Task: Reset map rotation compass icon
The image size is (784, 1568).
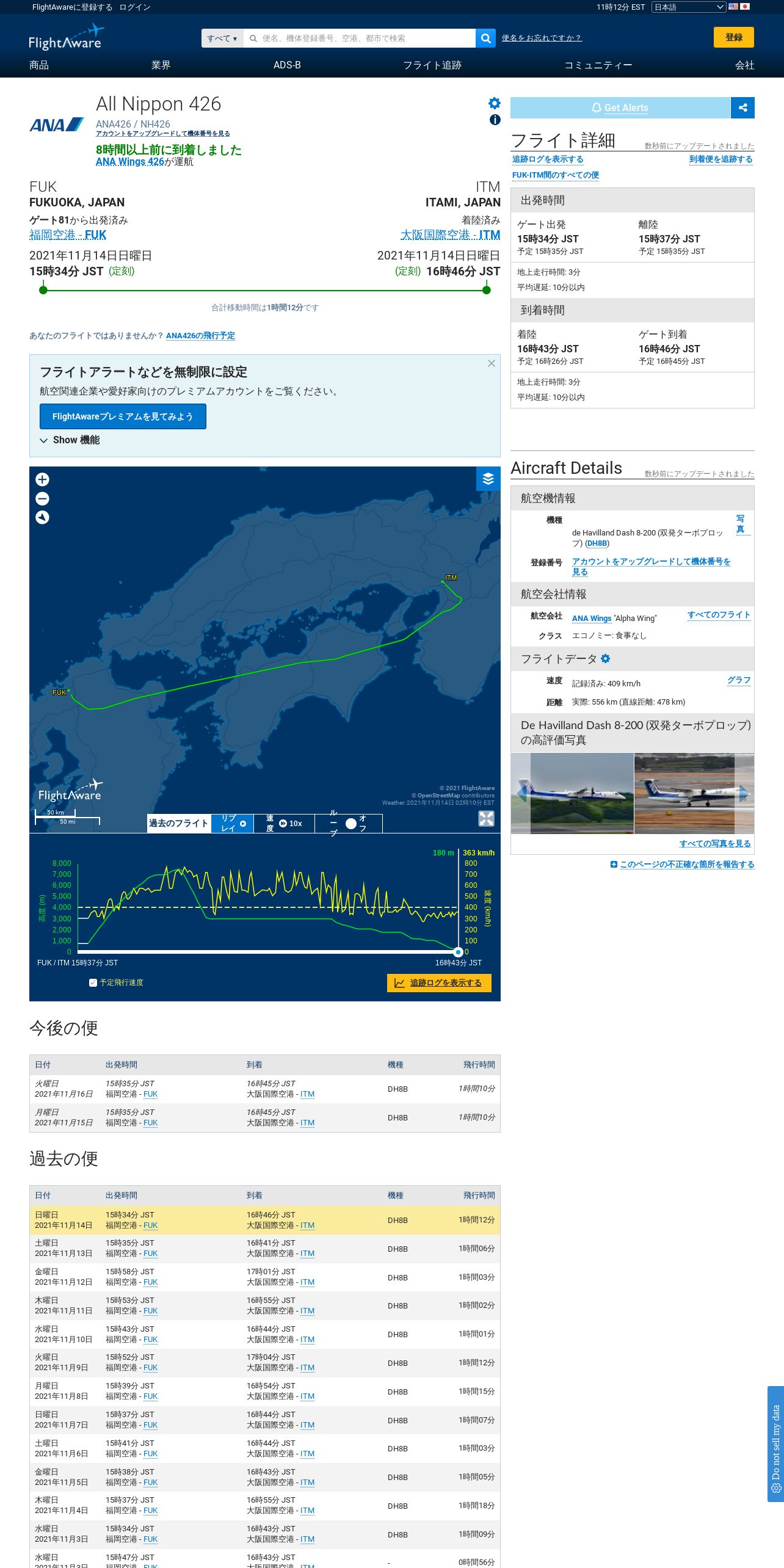Action: (x=42, y=517)
